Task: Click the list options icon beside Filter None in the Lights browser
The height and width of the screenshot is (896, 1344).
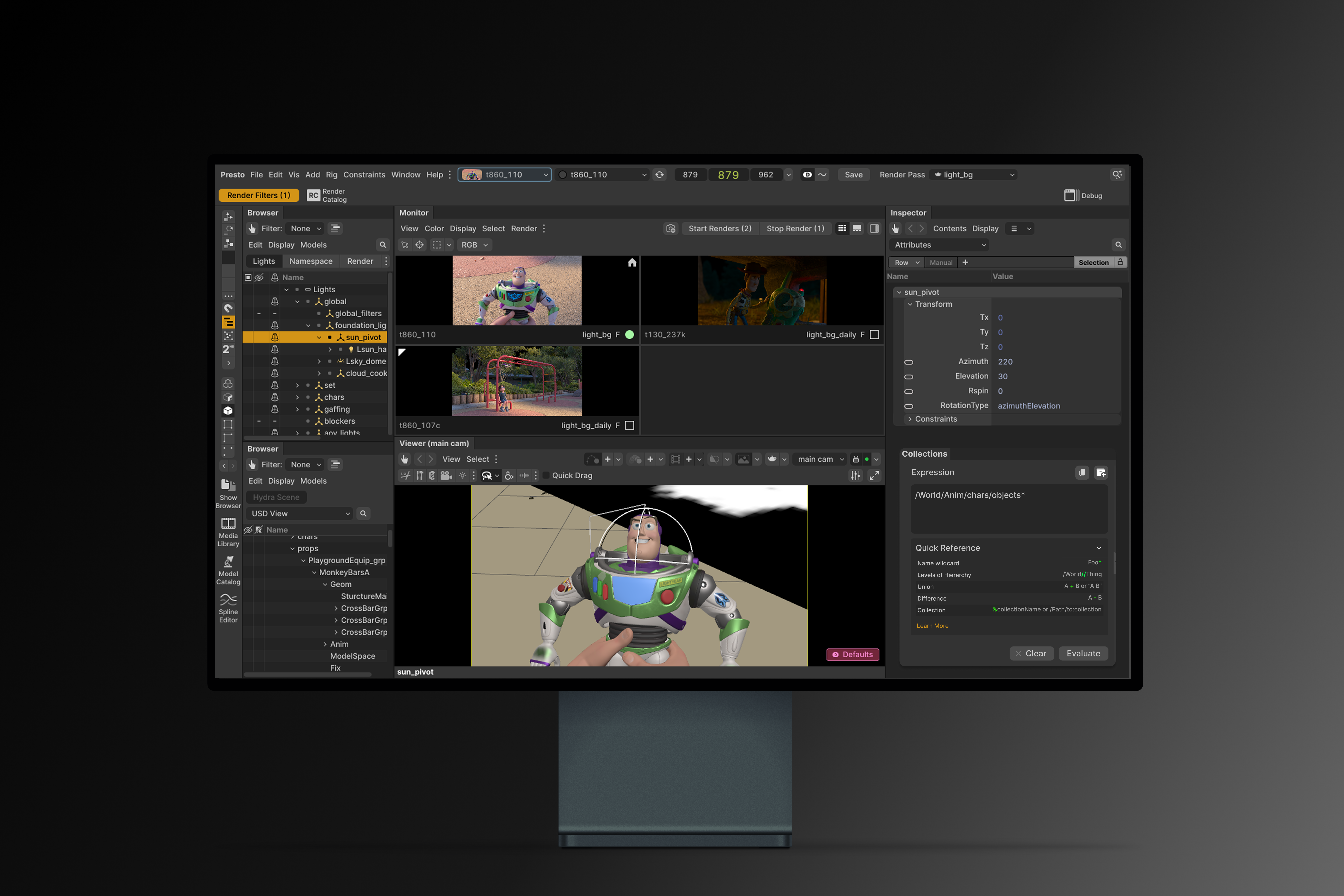Action: (x=335, y=229)
